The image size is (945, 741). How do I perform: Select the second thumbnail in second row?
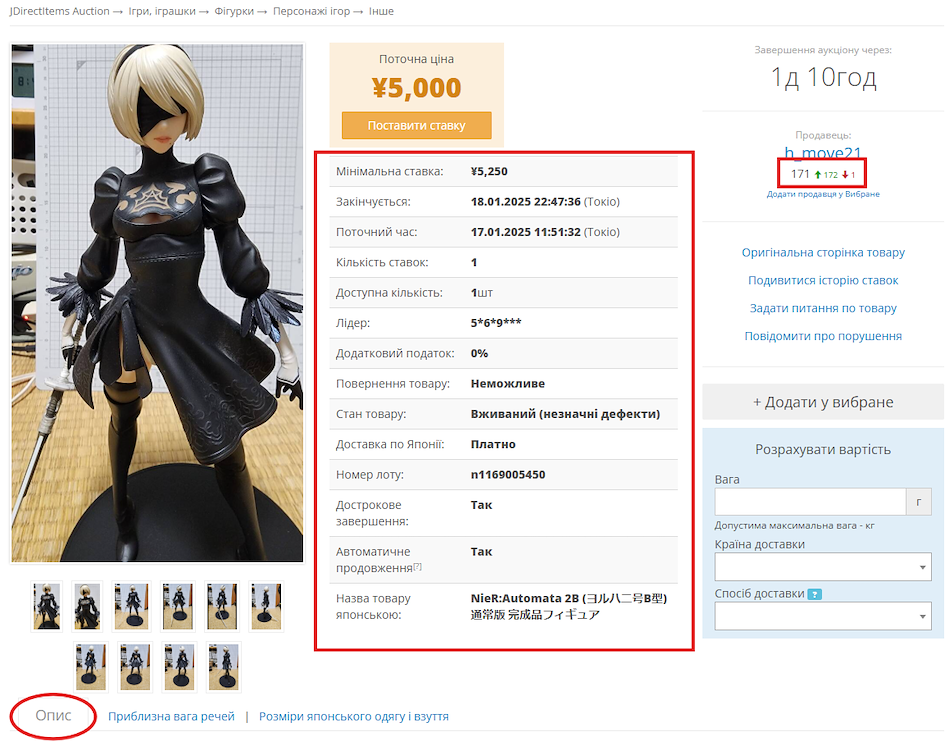(134, 666)
